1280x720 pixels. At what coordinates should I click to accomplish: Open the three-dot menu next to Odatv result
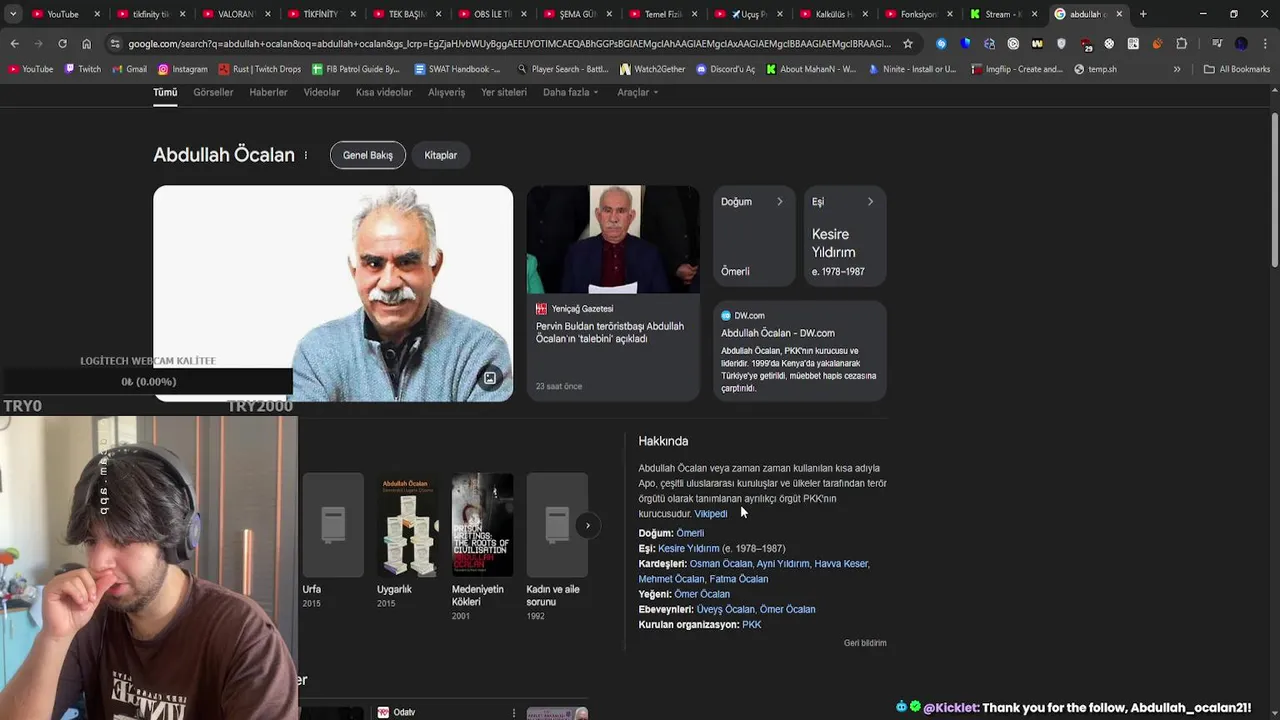[x=514, y=712]
